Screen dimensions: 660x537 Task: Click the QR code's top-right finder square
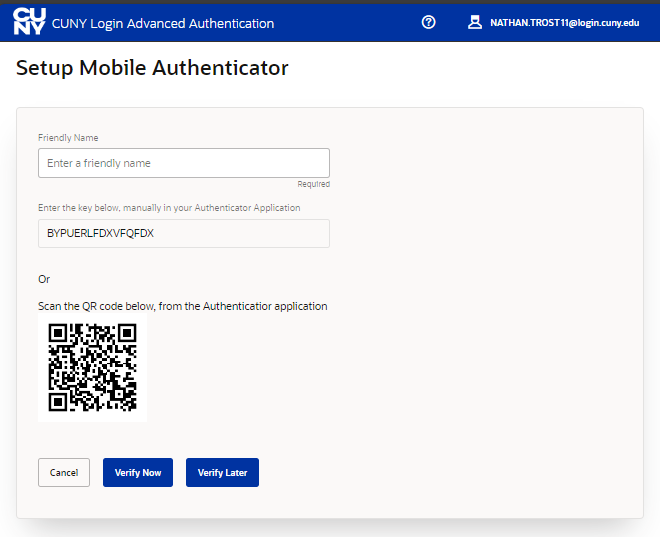(128, 333)
